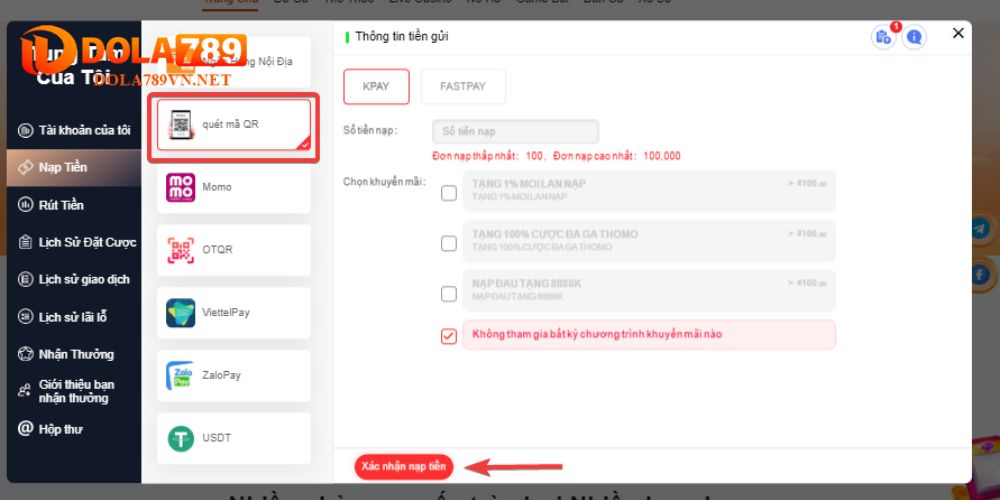Open the Telegram floating icon
Screen dimensions: 1000x500
click(x=981, y=229)
